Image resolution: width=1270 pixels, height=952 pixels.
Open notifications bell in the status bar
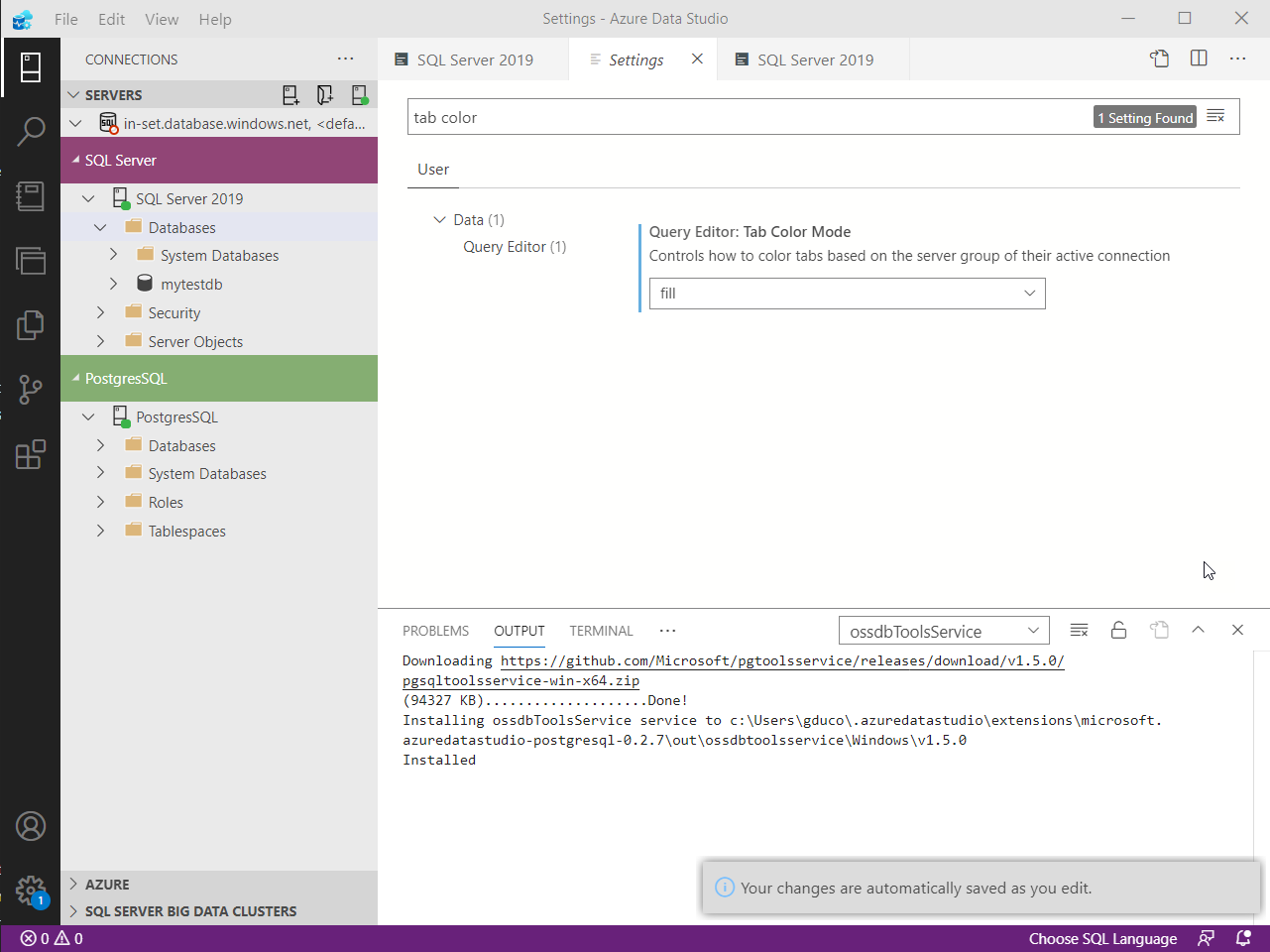(1243, 938)
